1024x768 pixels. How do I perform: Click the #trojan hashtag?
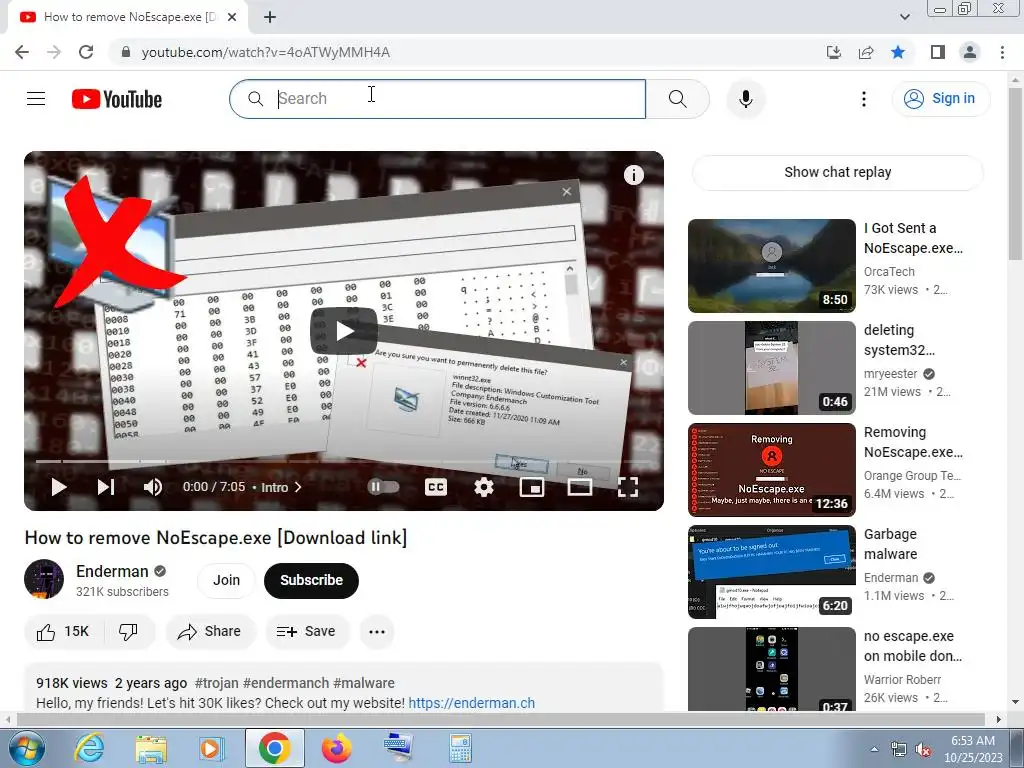tap(217, 683)
